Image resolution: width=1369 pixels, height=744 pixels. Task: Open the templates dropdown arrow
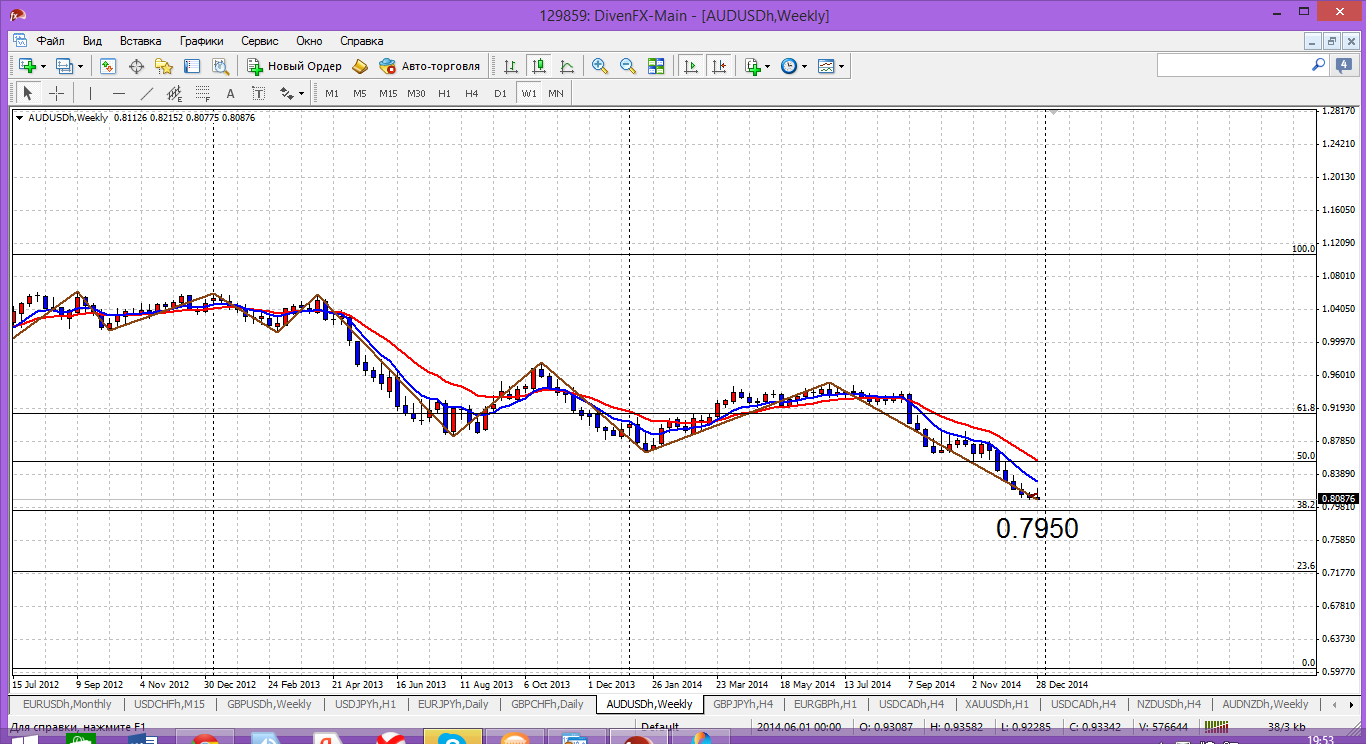click(x=842, y=66)
